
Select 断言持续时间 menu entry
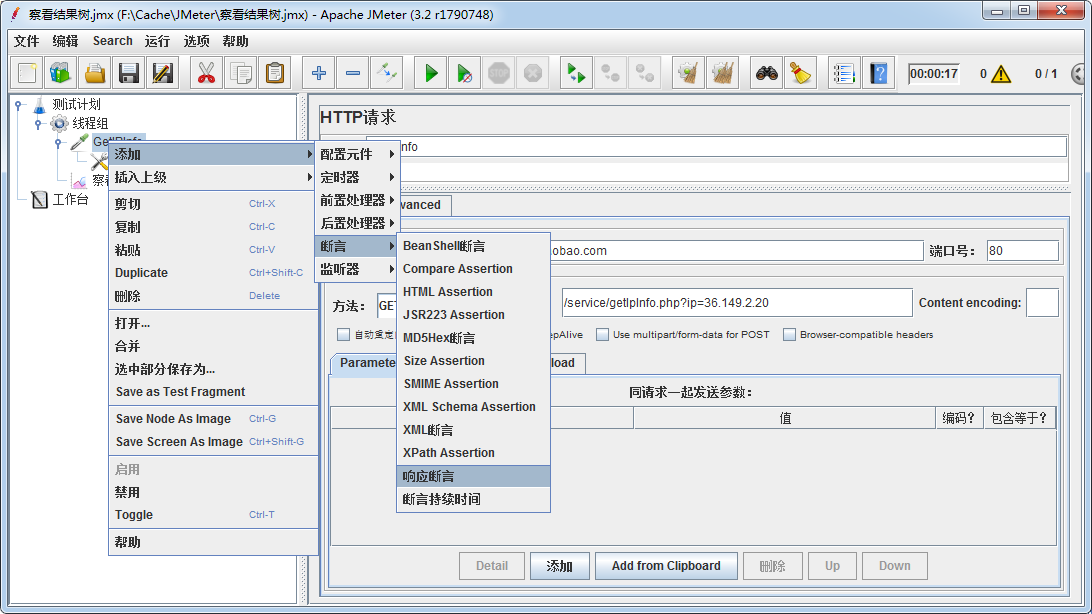click(474, 499)
